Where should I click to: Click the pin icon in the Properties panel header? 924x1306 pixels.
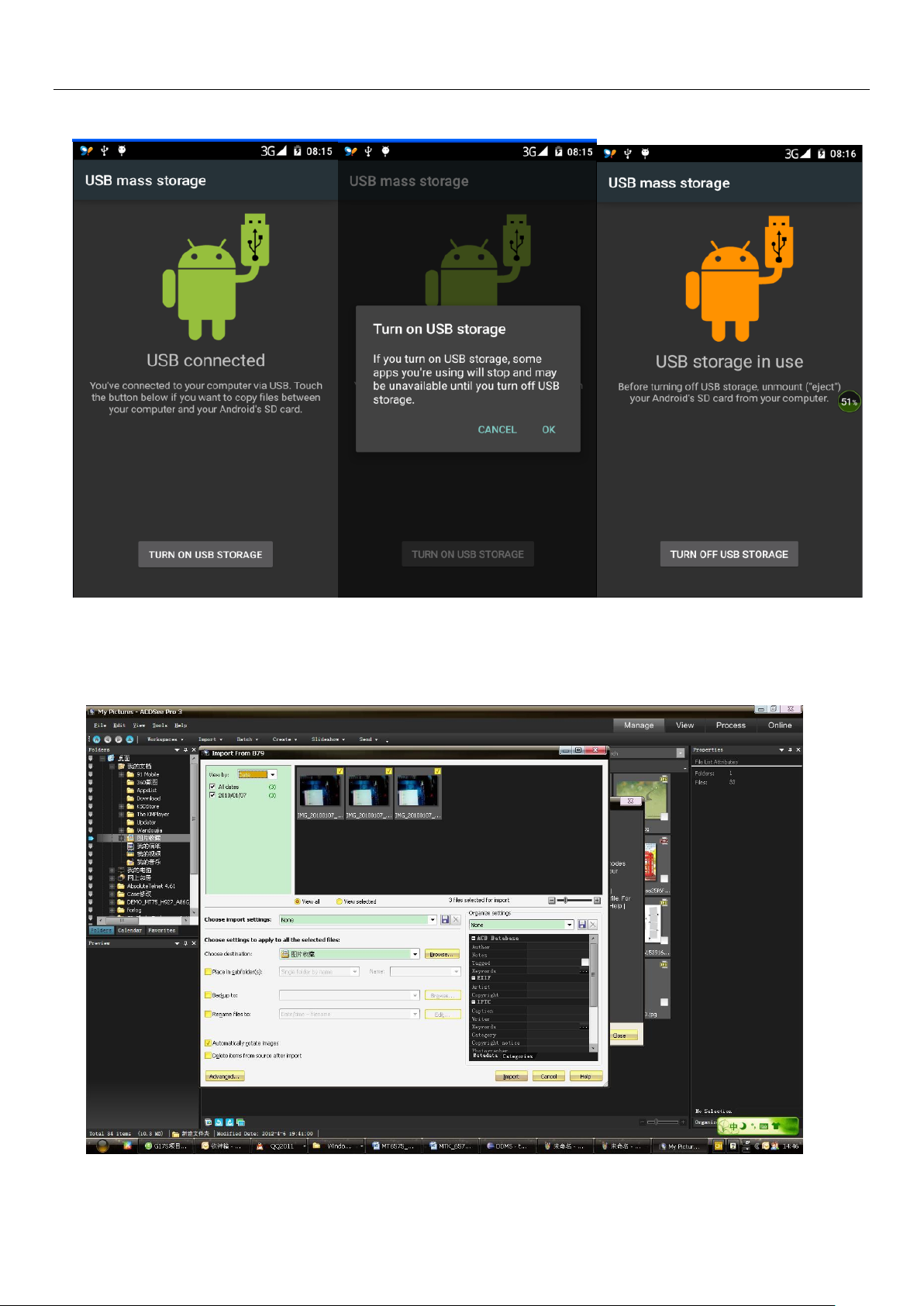[790, 749]
